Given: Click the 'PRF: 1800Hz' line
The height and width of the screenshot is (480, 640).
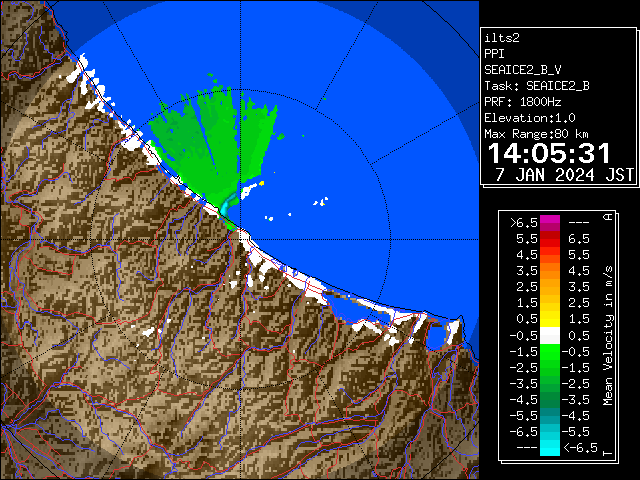Looking at the screenshot, I should pos(522,102).
